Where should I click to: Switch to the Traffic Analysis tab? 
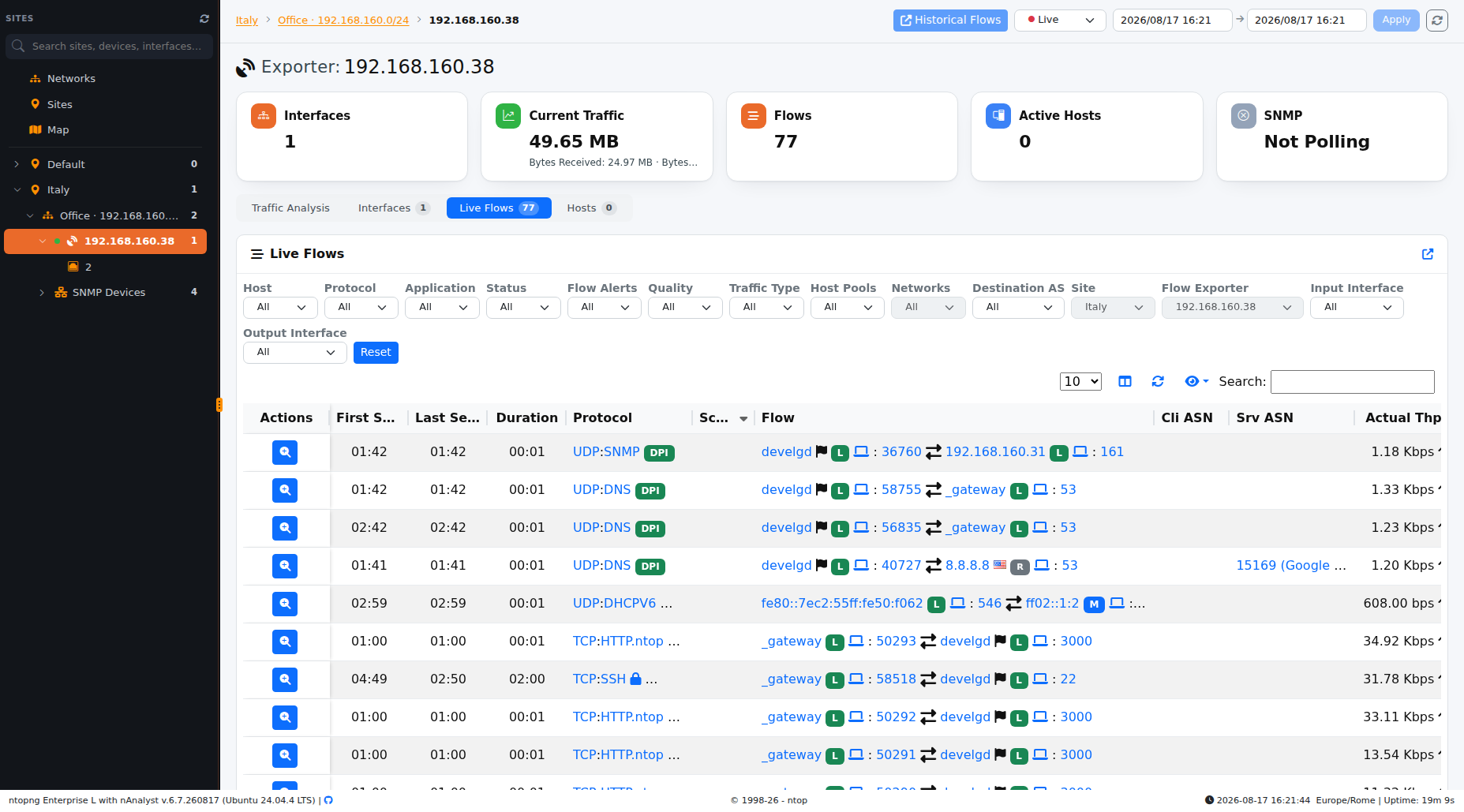tap(290, 208)
